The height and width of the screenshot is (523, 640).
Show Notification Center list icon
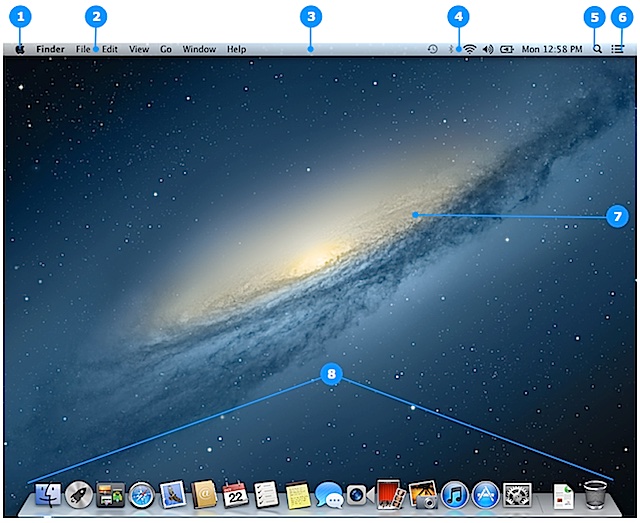[x=618, y=49]
